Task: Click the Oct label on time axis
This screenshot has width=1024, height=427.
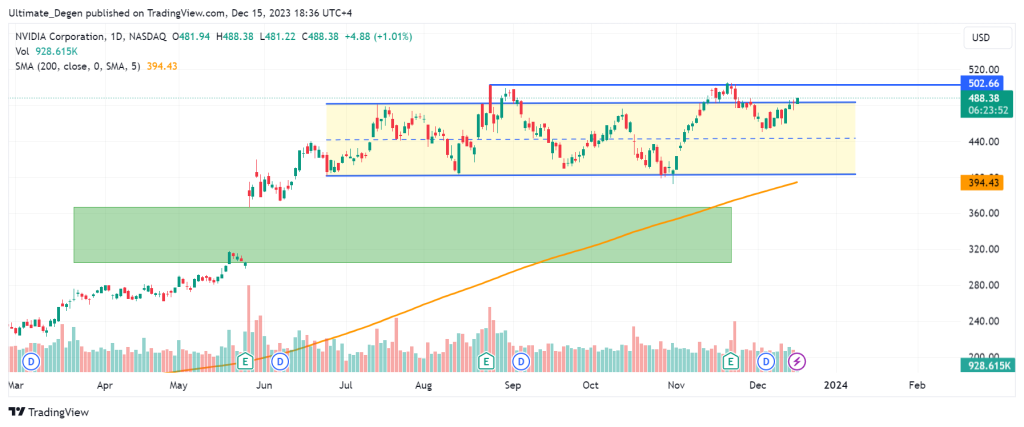Action: click(x=590, y=385)
